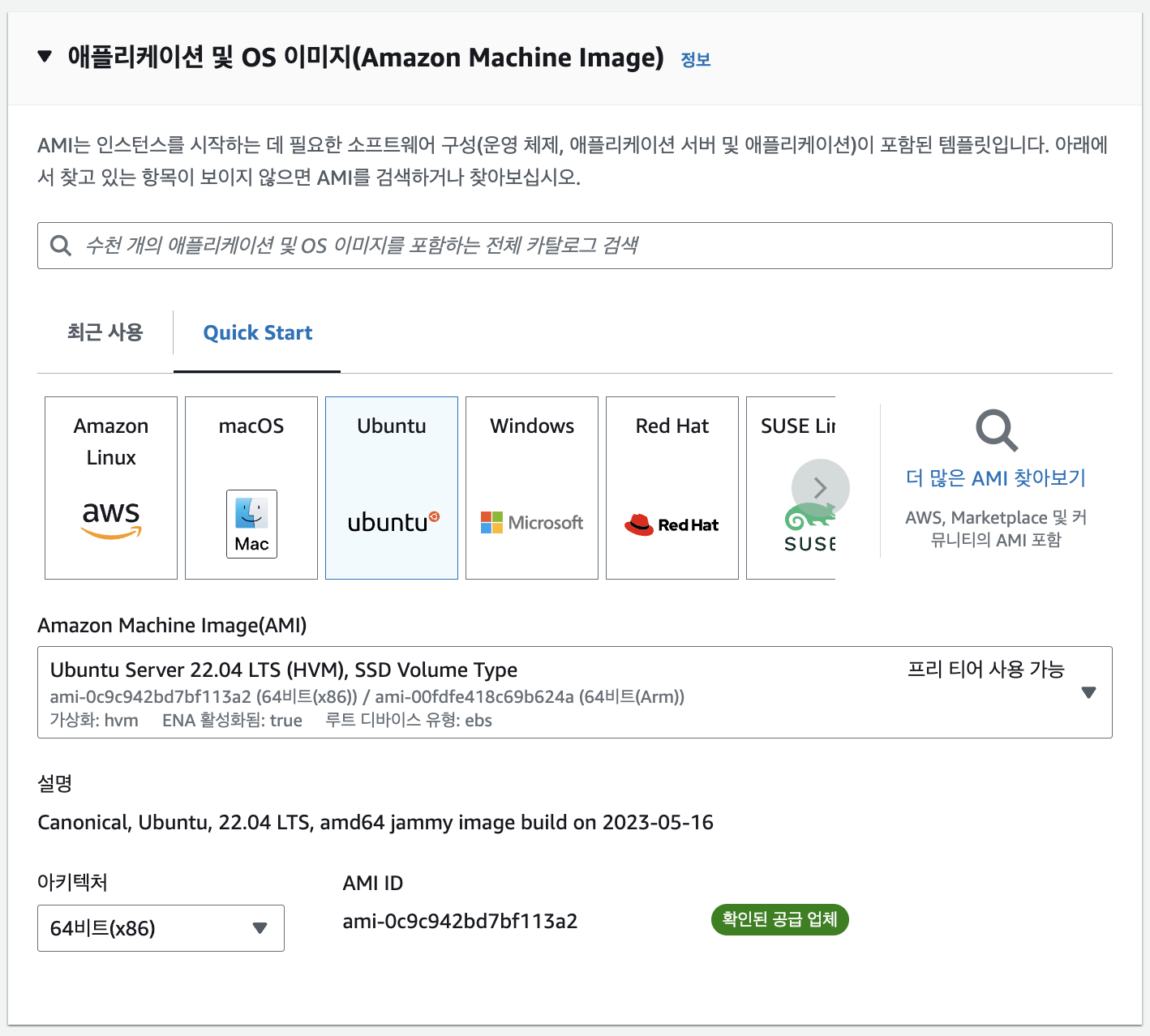Click the section title 애플리케이션 및 OS 이미지
1150x1036 pixels.
click(366, 58)
